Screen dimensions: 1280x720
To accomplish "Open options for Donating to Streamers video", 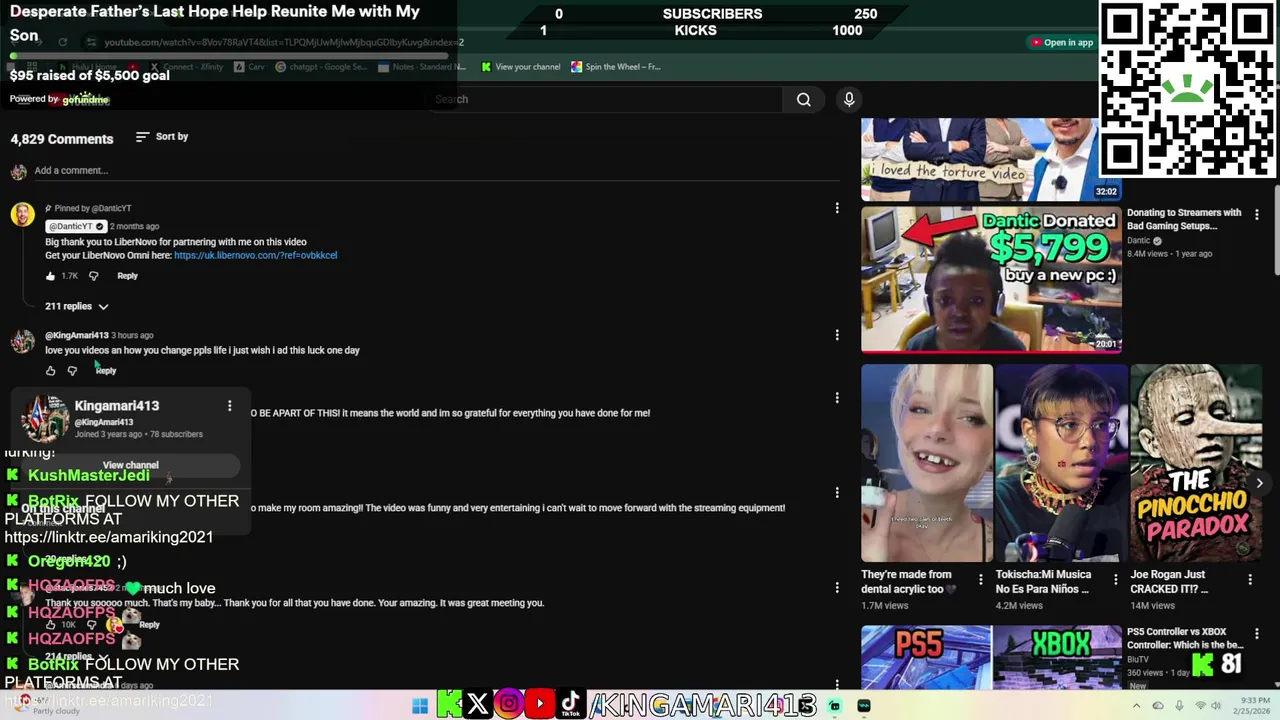I will point(1257,214).
